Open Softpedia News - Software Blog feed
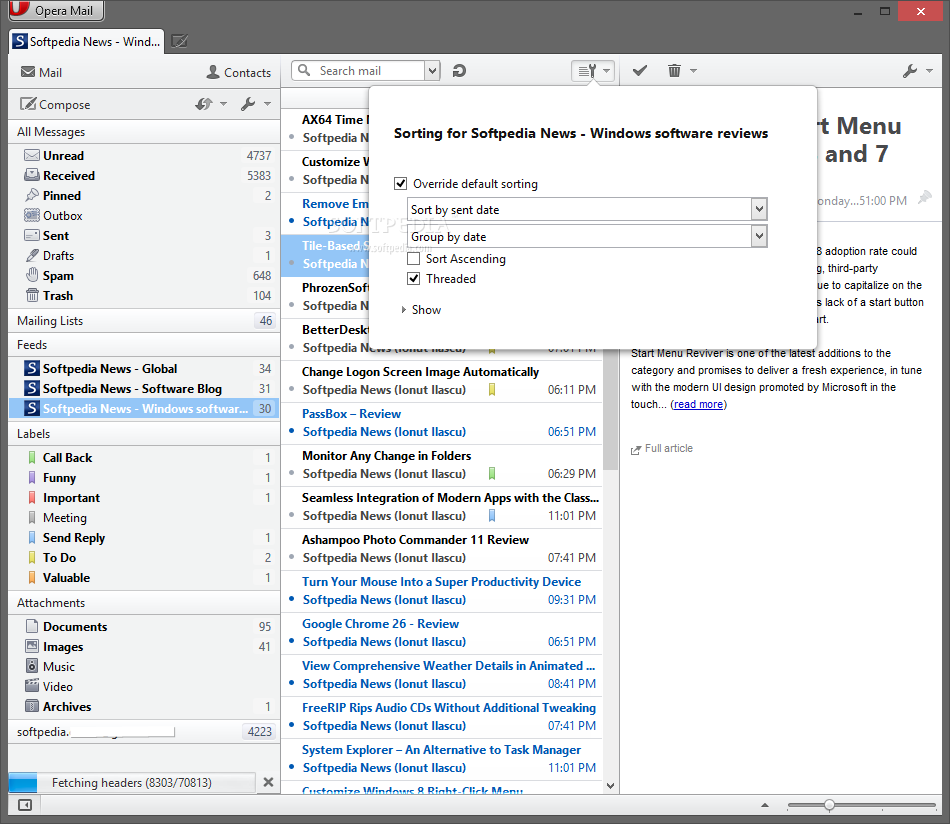950x824 pixels. (x=145, y=388)
